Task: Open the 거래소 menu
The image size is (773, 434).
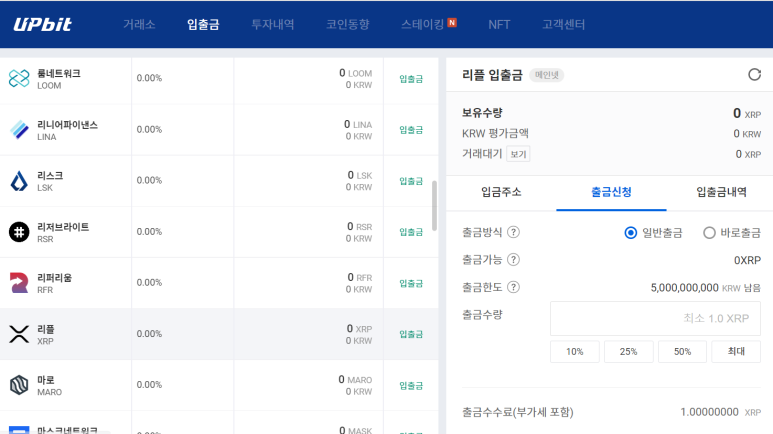Action: tap(139, 24)
